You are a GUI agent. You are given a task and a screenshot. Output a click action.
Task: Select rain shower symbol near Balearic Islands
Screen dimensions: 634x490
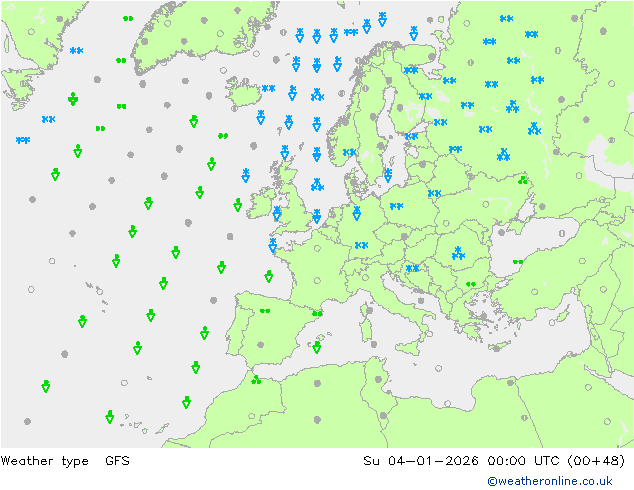pos(317,347)
